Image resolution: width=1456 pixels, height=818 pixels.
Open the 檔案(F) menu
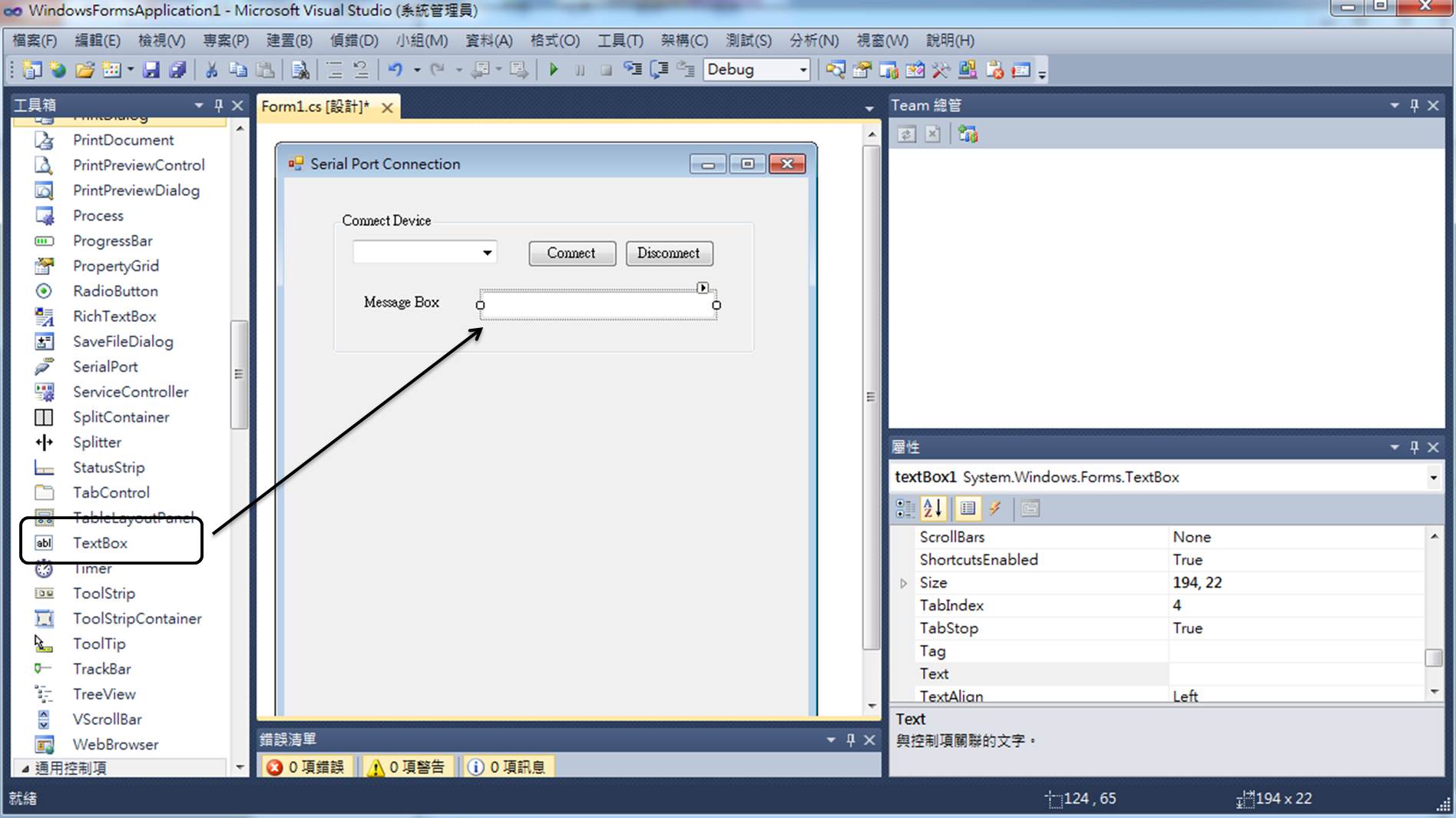pos(35,41)
